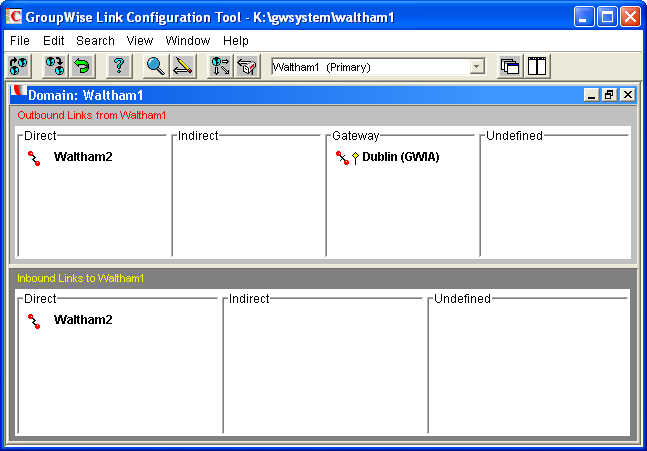This screenshot has width=647, height=451.
Task: Click the Domain: Waltham1 window icon
Action: coord(19,91)
